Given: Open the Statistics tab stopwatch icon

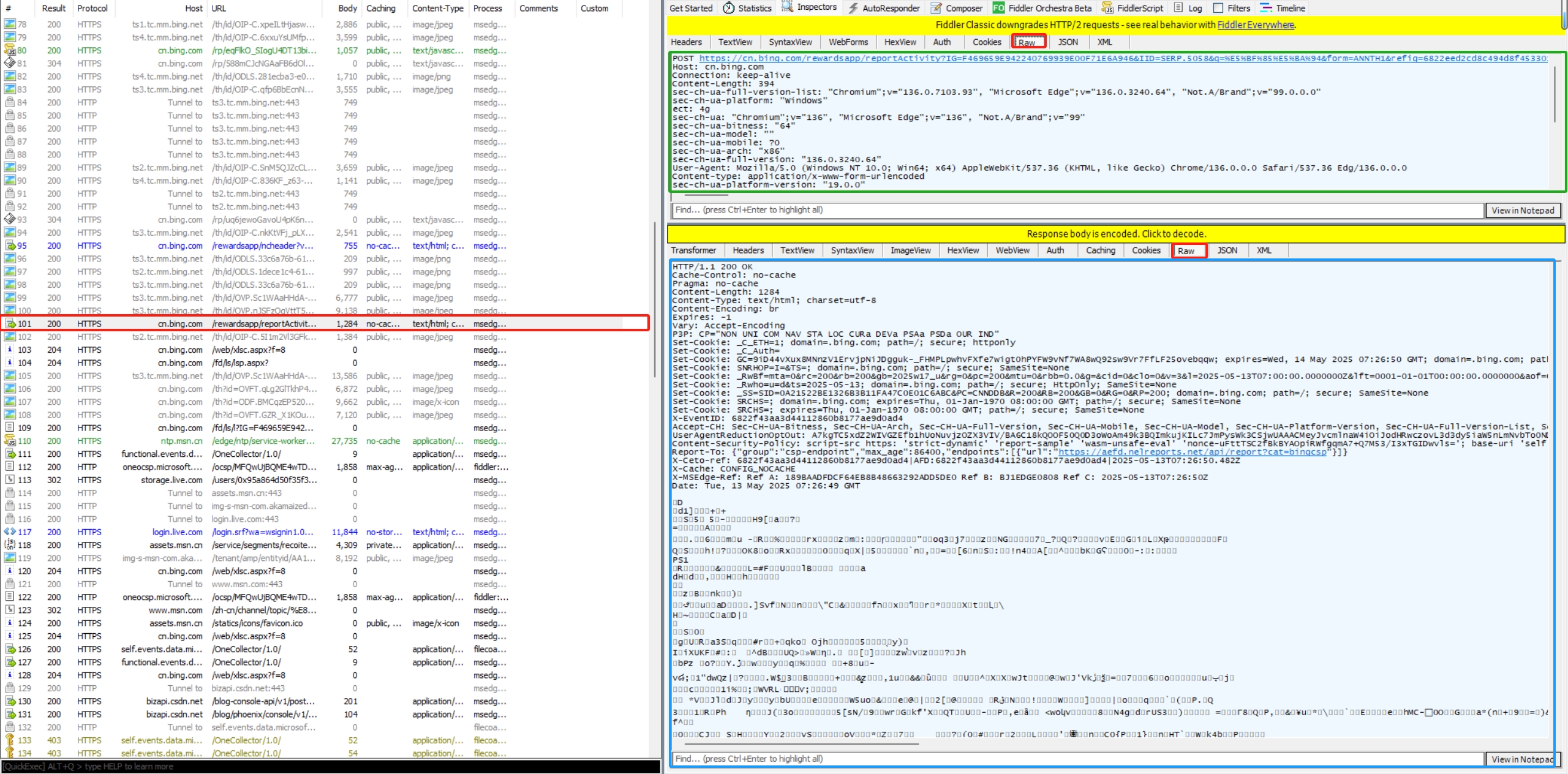Looking at the screenshot, I should [x=728, y=8].
